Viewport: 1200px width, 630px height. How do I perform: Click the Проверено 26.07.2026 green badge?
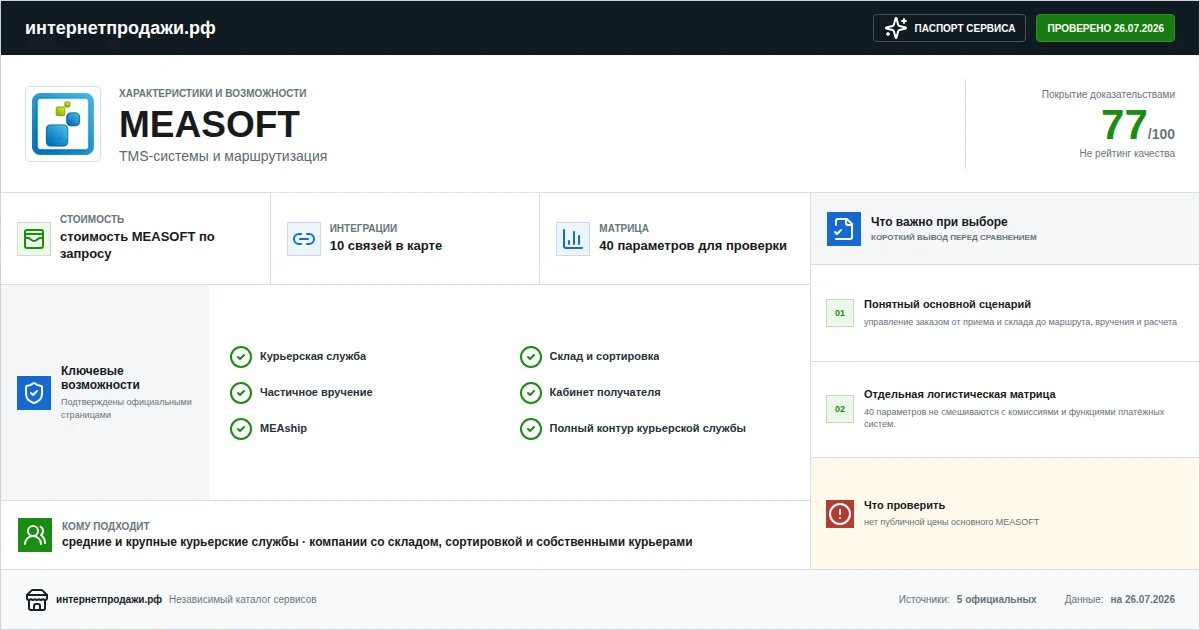1105,28
